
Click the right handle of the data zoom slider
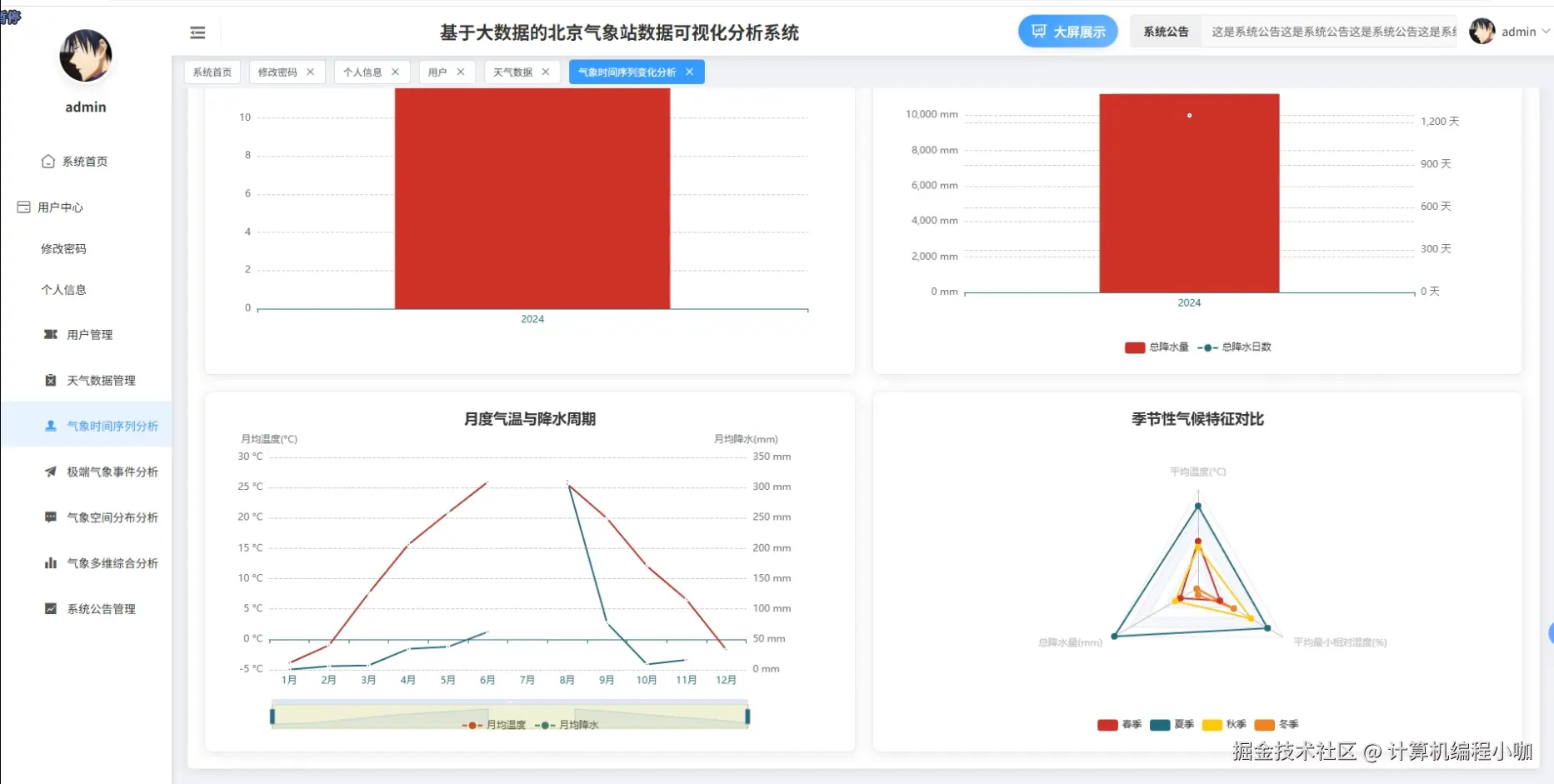pyautogui.click(x=747, y=717)
